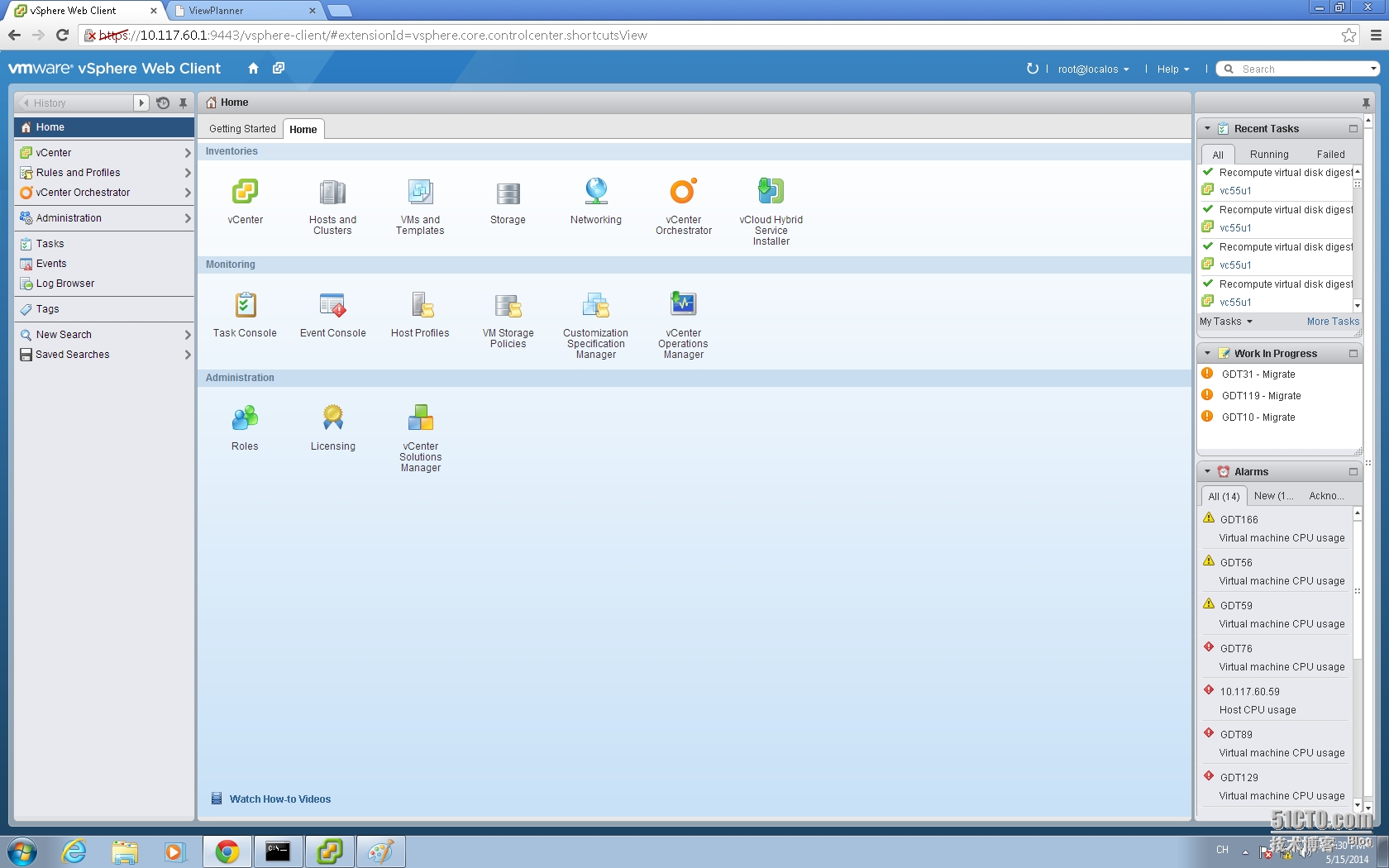Click the header Home house icon

click(x=253, y=69)
